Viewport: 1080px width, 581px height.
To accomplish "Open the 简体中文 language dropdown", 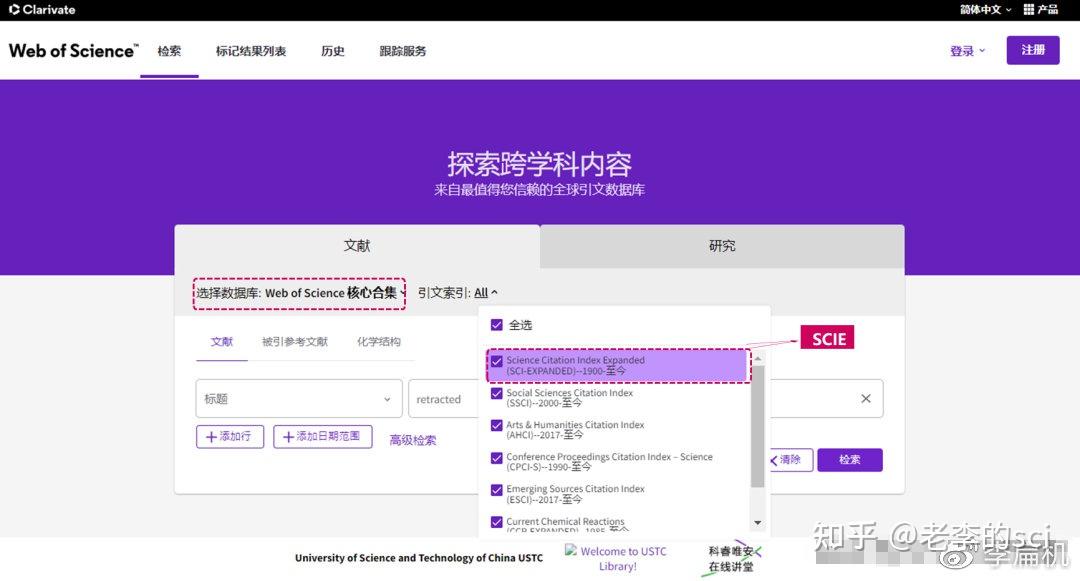I will pos(986,10).
